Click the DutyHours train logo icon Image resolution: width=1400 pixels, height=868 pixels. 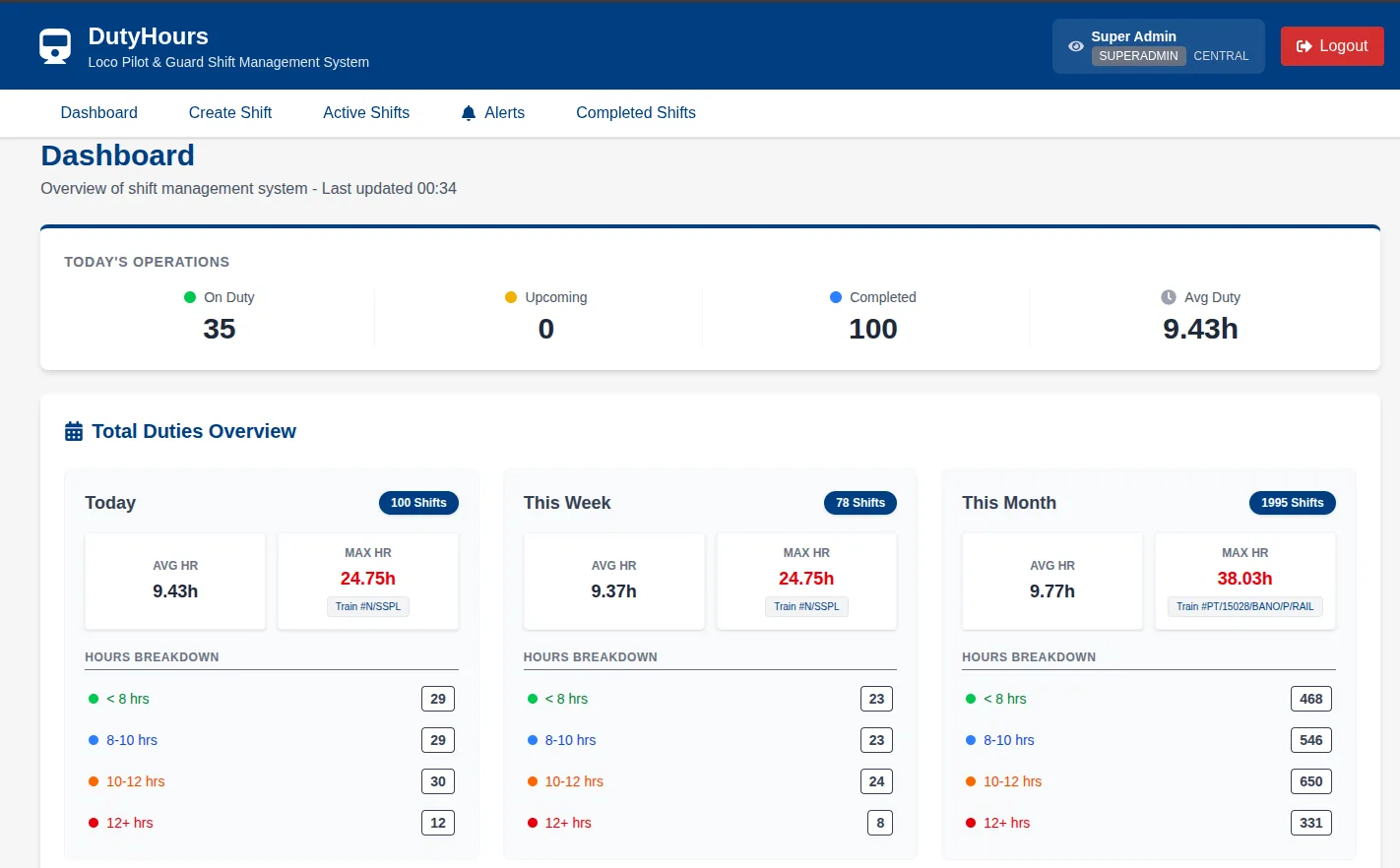tap(55, 46)
